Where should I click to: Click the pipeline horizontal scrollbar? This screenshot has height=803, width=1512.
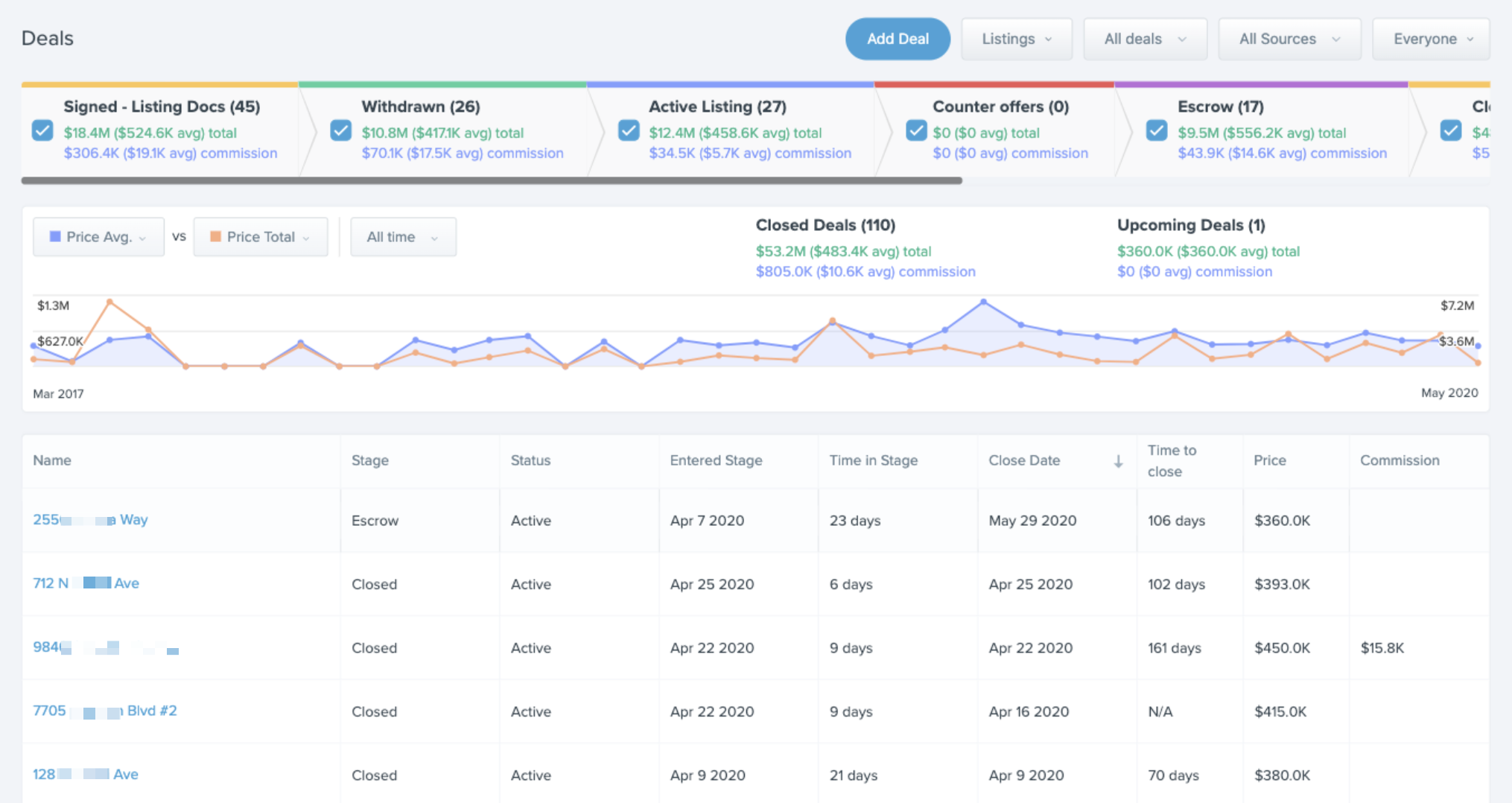coord(492,180)
